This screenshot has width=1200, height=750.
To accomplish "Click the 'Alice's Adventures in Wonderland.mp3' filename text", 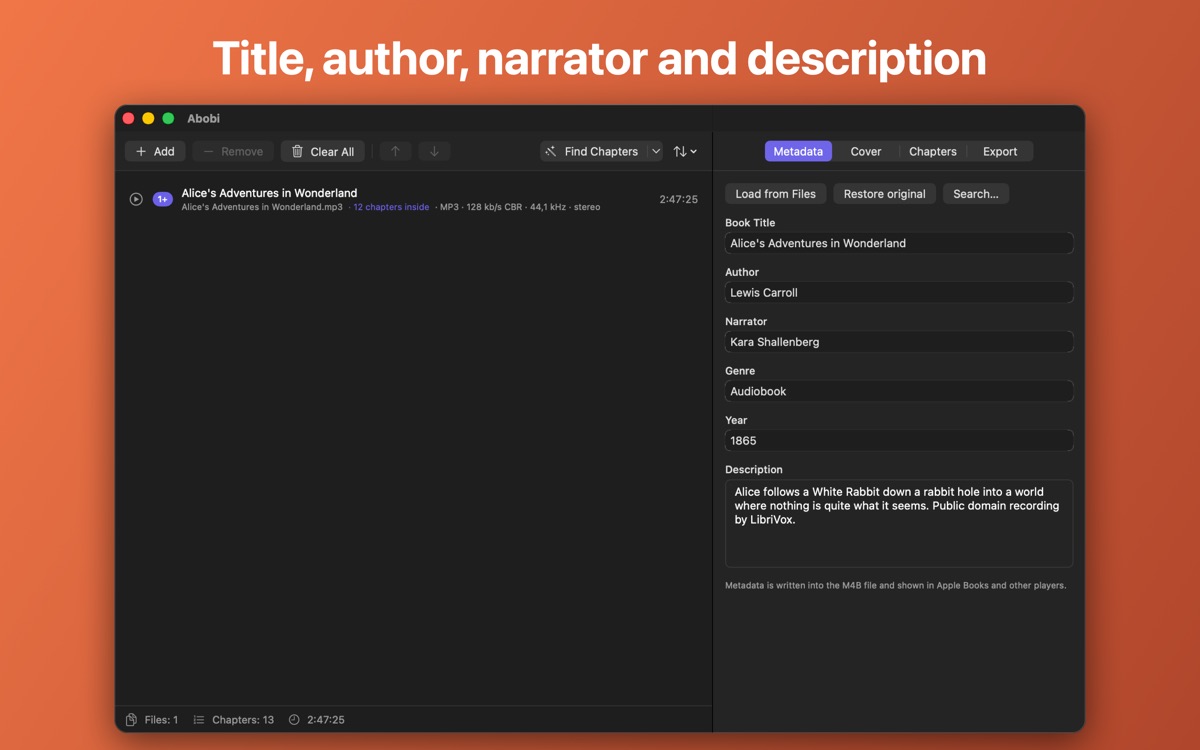I will point(262,207).
